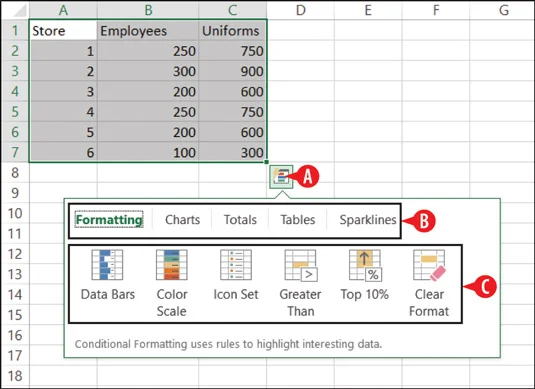Select row 12 header

tap(15, 254)
